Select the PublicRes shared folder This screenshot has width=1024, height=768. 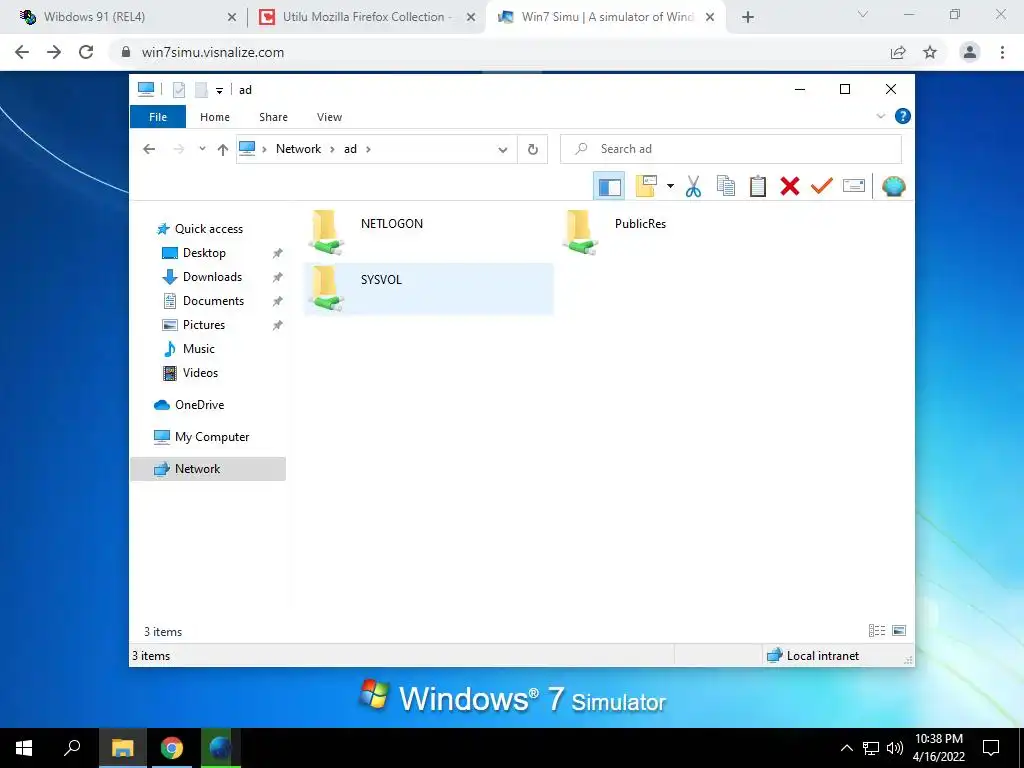point(683,232)
